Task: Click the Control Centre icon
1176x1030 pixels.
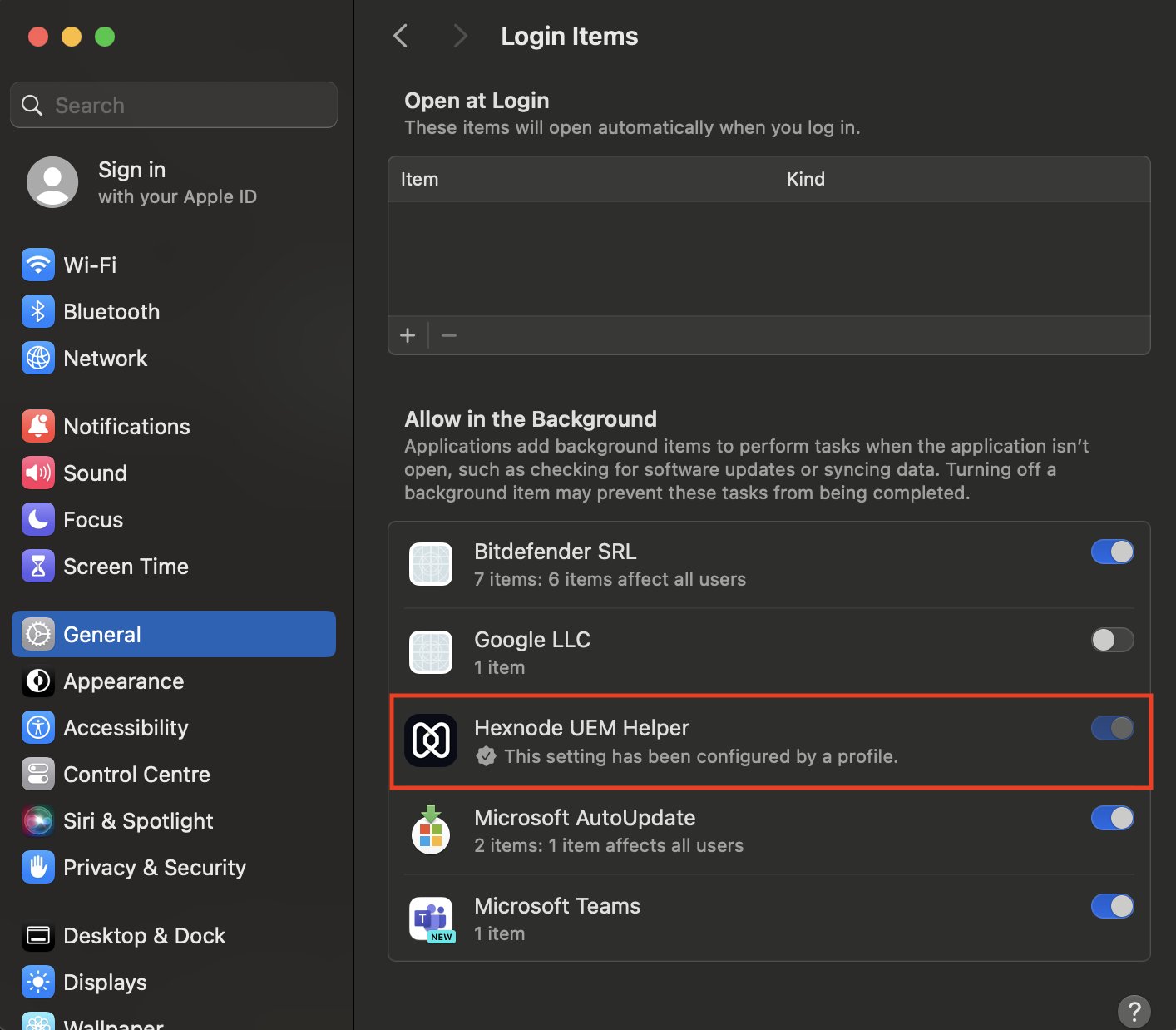Action: tap(38, 775)
